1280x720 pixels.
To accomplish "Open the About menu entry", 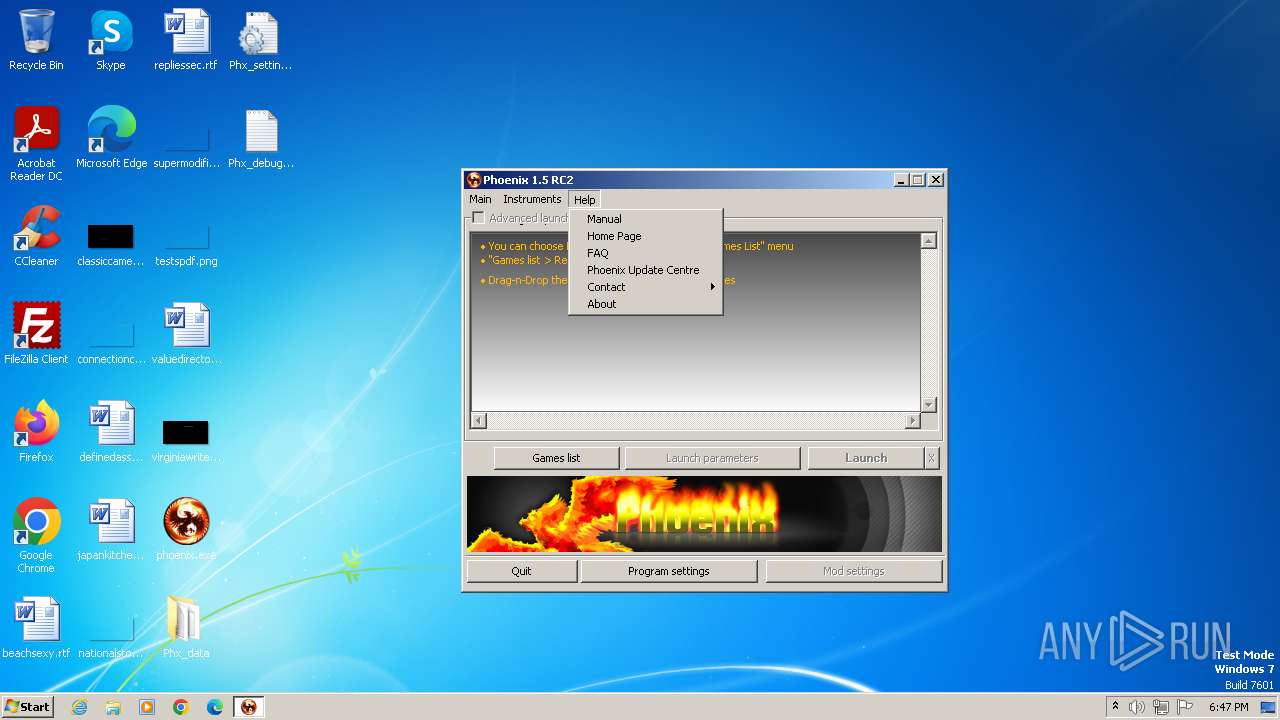I will pyautogui.click(x=645, y=304).
